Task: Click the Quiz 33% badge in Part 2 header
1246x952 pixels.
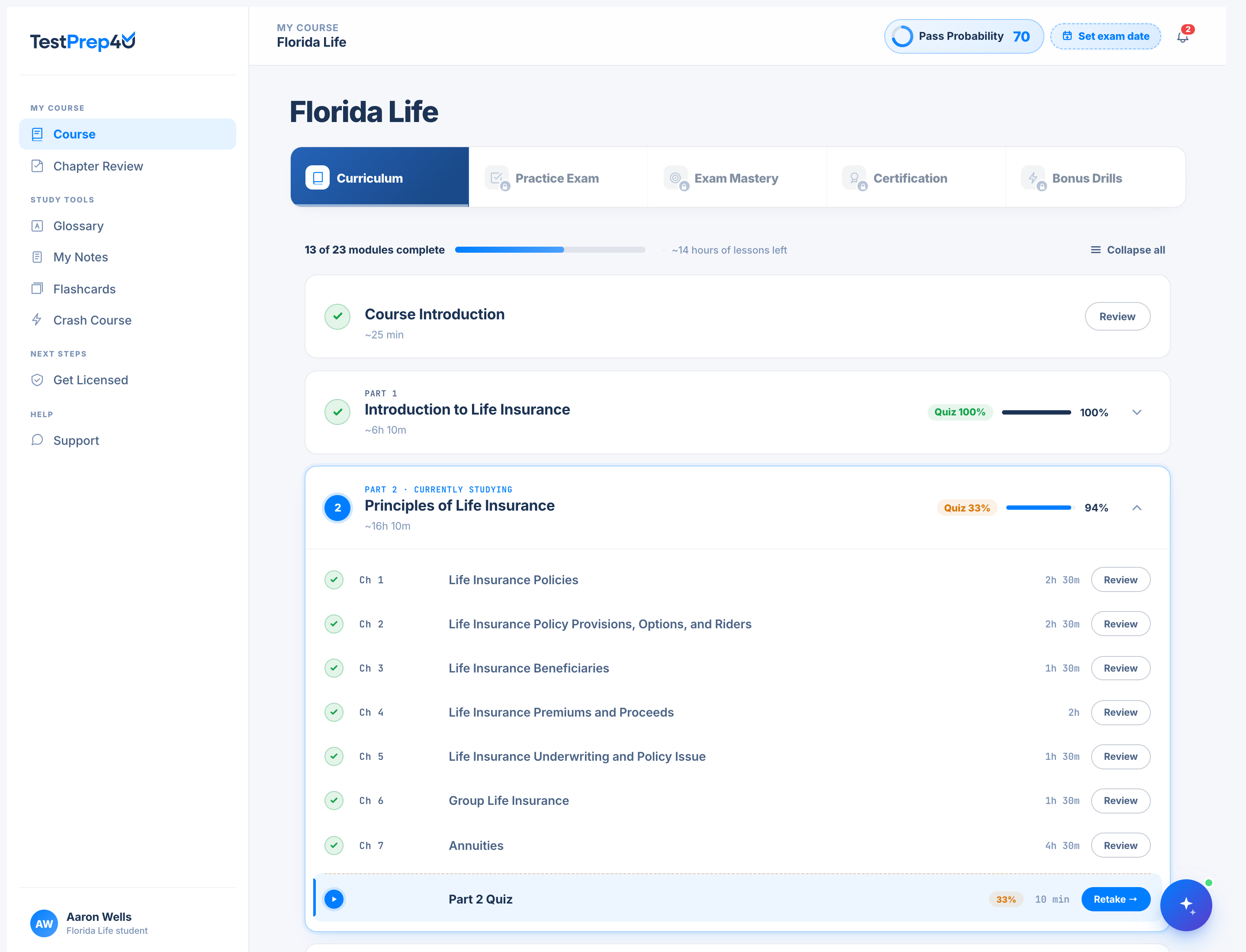Action: point(967,508)
